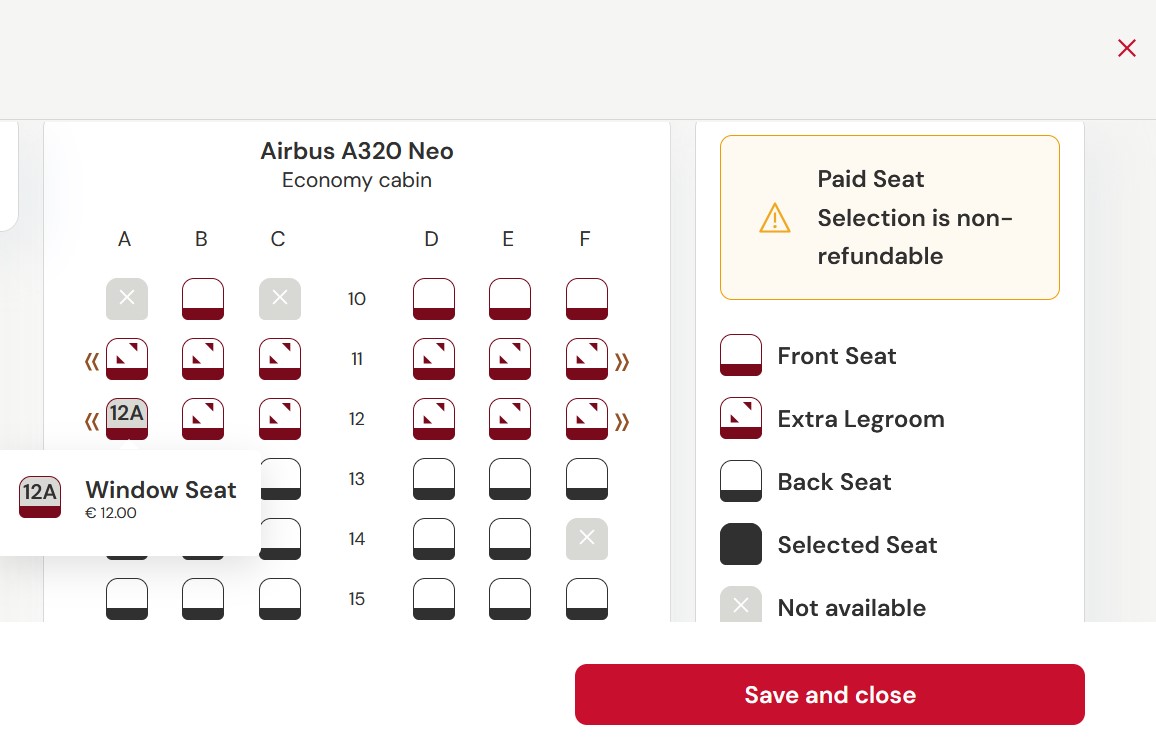This screenshot has width=1156, height=749.
Task: Choose back seat 14E
Action: tap(510, 539)
